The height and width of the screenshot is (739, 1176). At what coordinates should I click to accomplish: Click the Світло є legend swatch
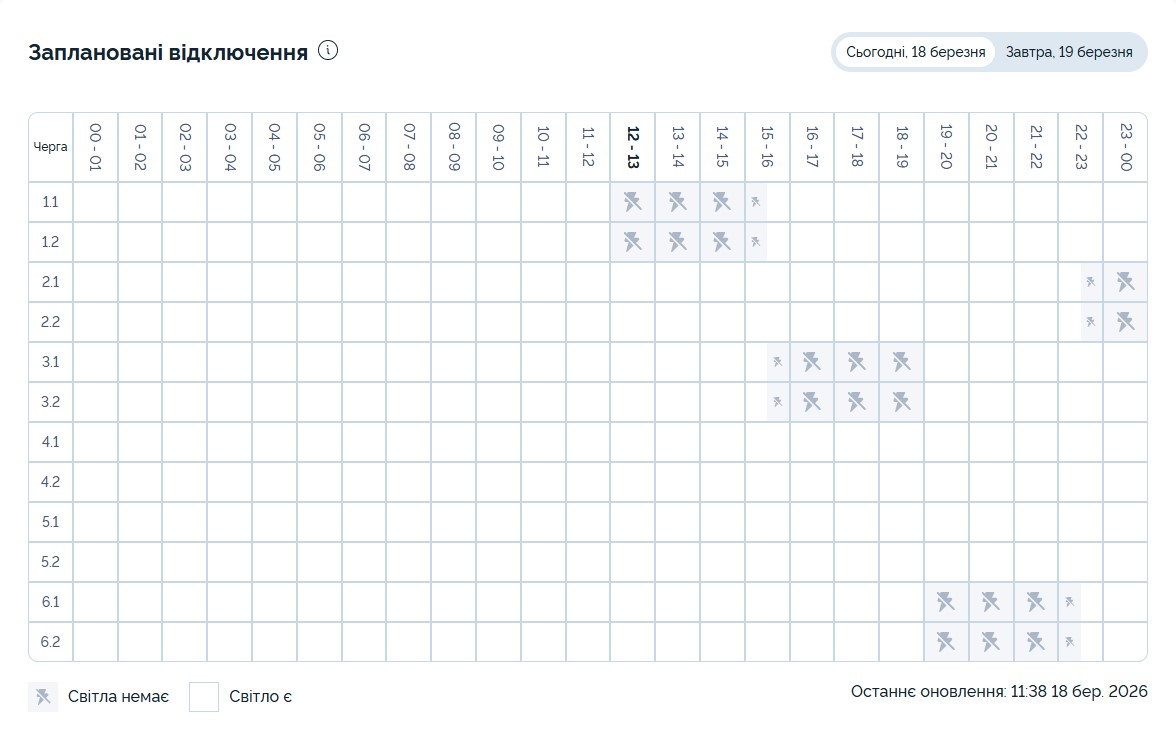coord(204,697)
